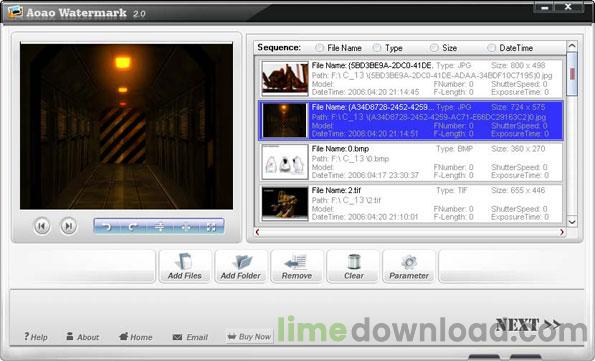
Task: Go to the next image
Action: coord(68,226)
